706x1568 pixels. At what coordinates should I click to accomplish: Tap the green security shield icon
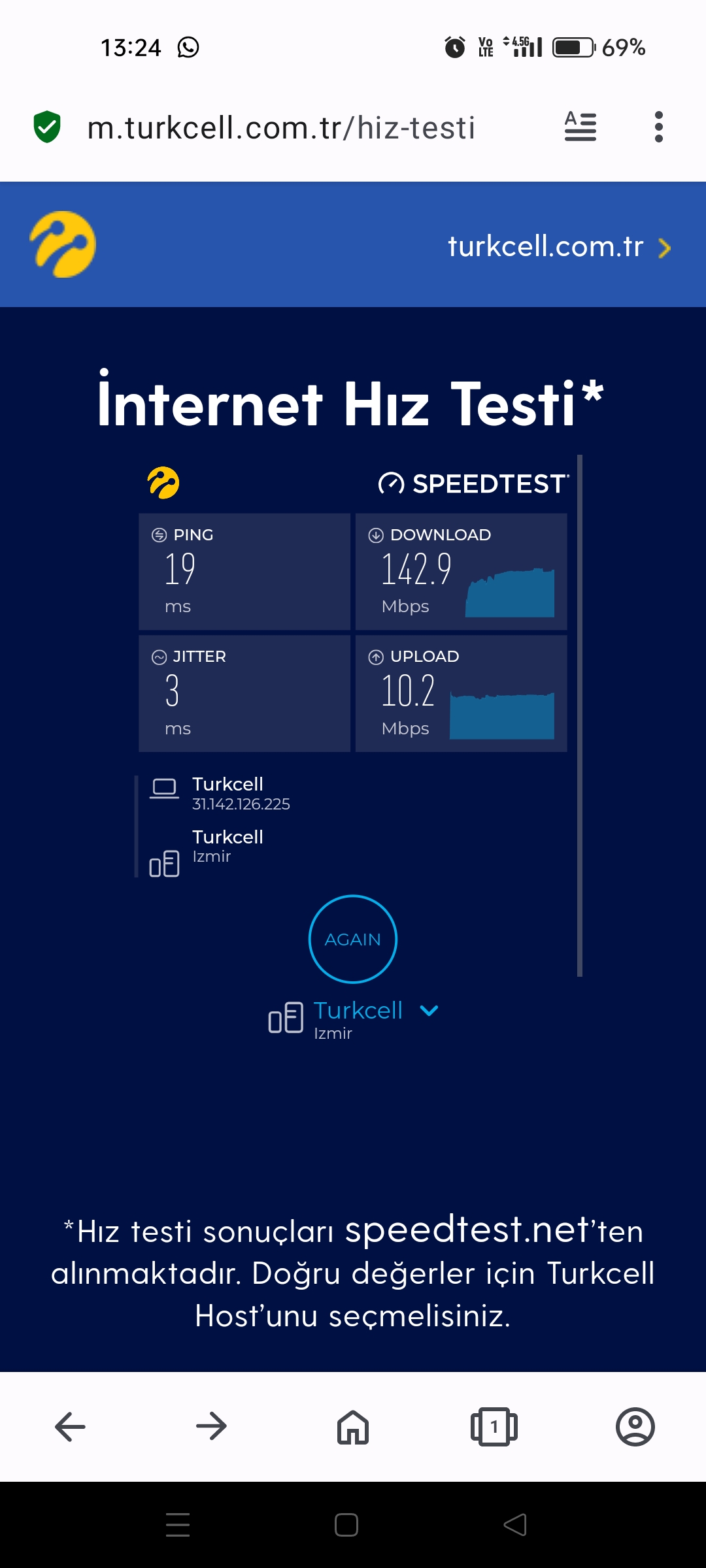point(47,127)
